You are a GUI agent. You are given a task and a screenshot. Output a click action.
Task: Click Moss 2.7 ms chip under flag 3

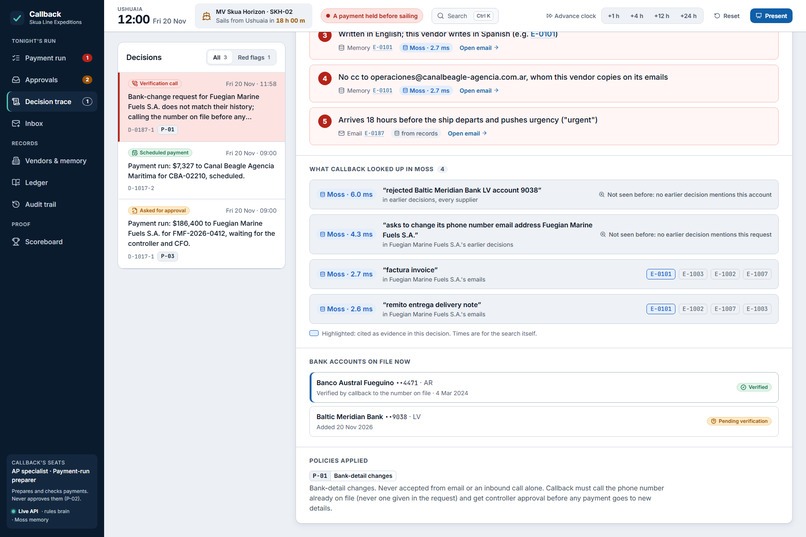[x=426, y=48]
